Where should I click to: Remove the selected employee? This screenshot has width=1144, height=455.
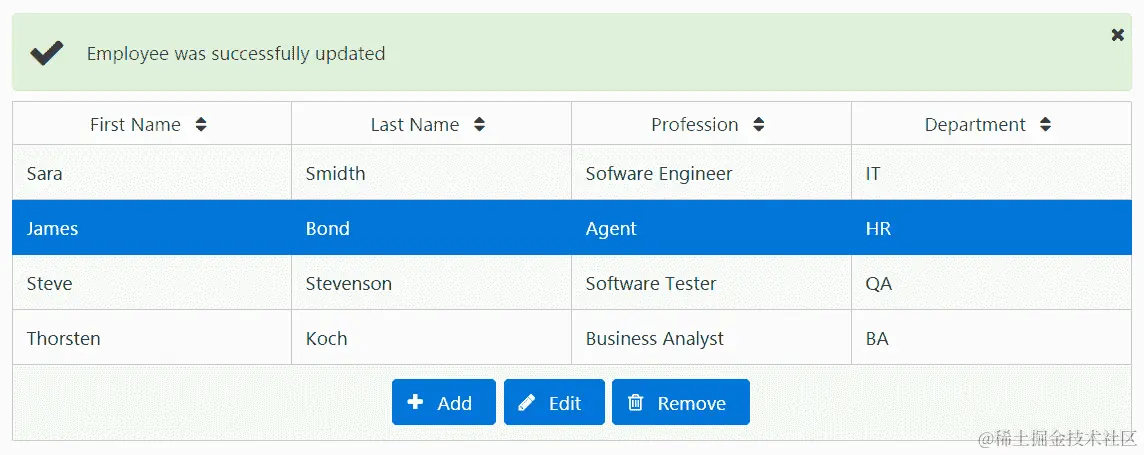[680, 403]
